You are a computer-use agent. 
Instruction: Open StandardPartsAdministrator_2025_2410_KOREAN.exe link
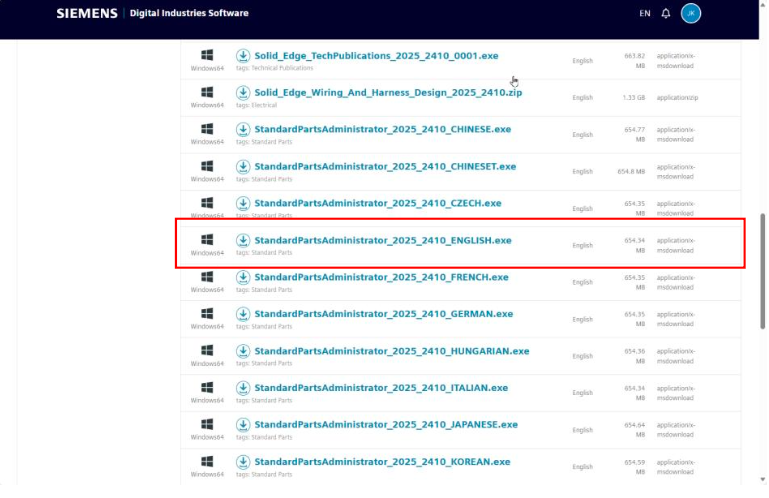382,462
